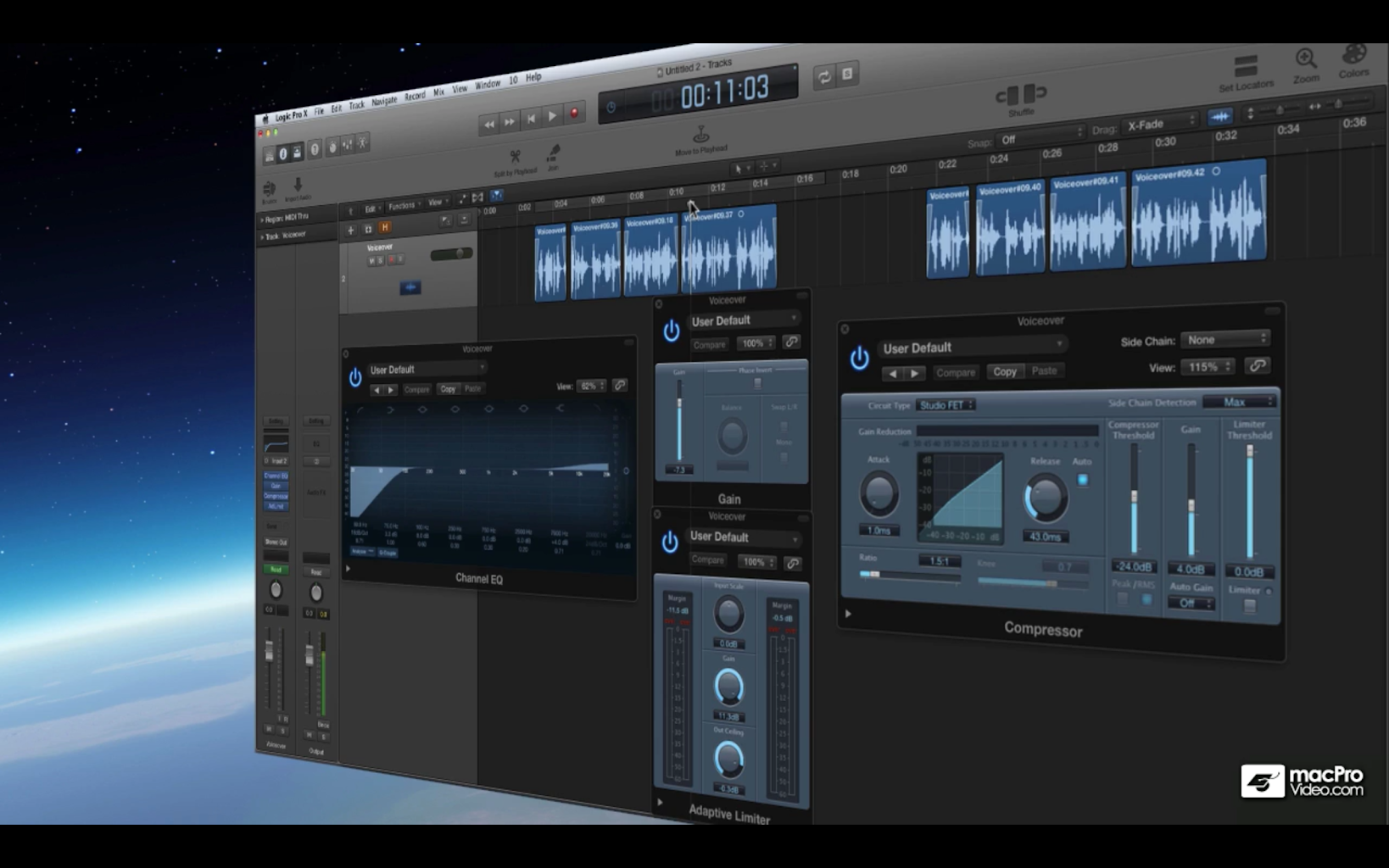
Task: Click the add track plus button
Action: [x=350, y=230]
